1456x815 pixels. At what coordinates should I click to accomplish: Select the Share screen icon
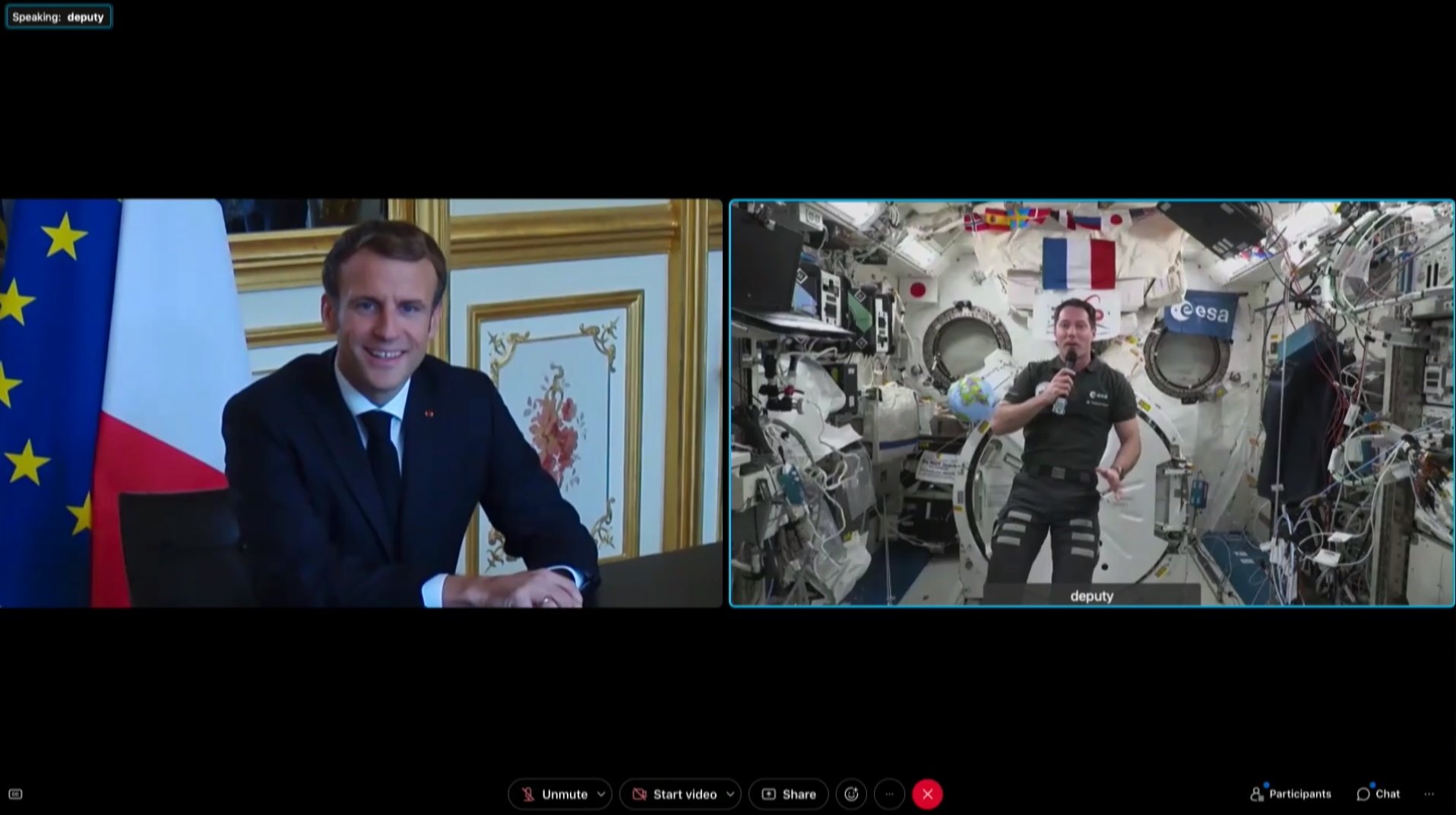768,794
